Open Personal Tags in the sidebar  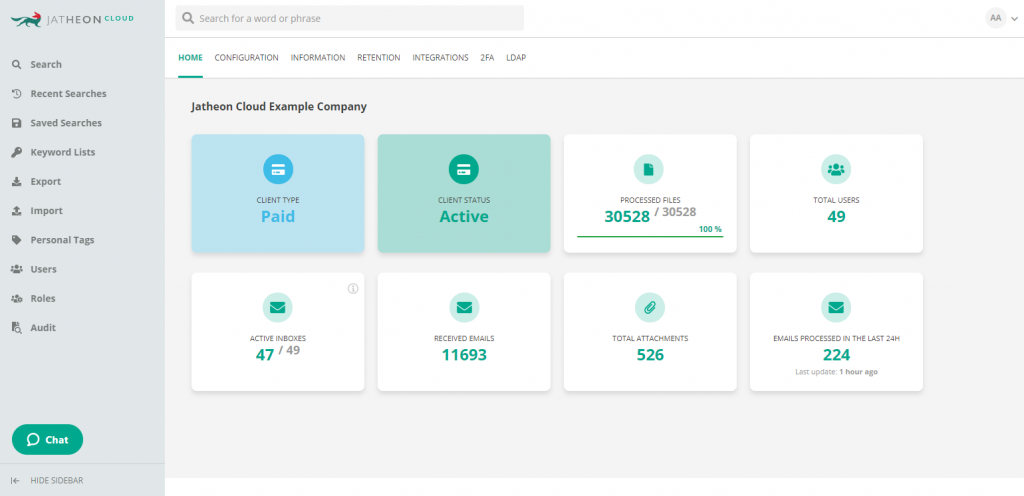(62, 240)
